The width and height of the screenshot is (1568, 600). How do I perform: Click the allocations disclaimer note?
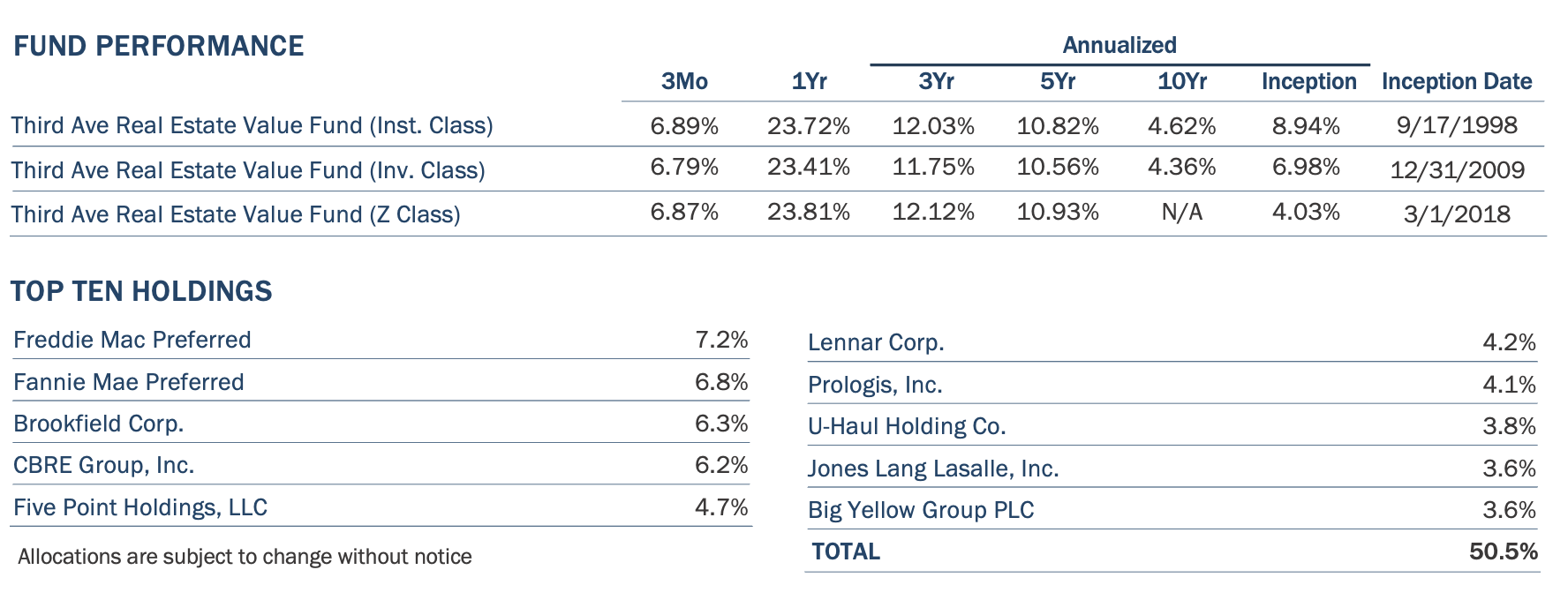[245, 557]
